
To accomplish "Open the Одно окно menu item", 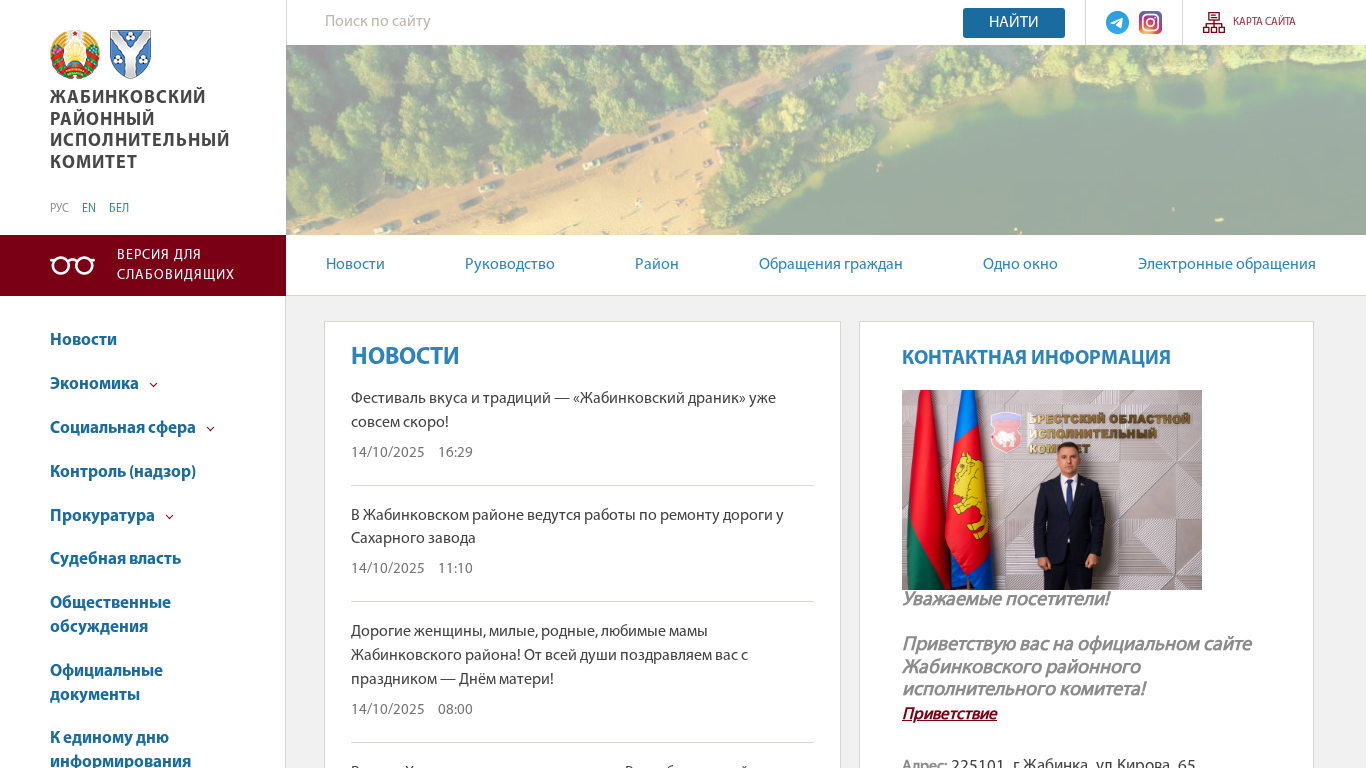I will (x=1020, y=265).
